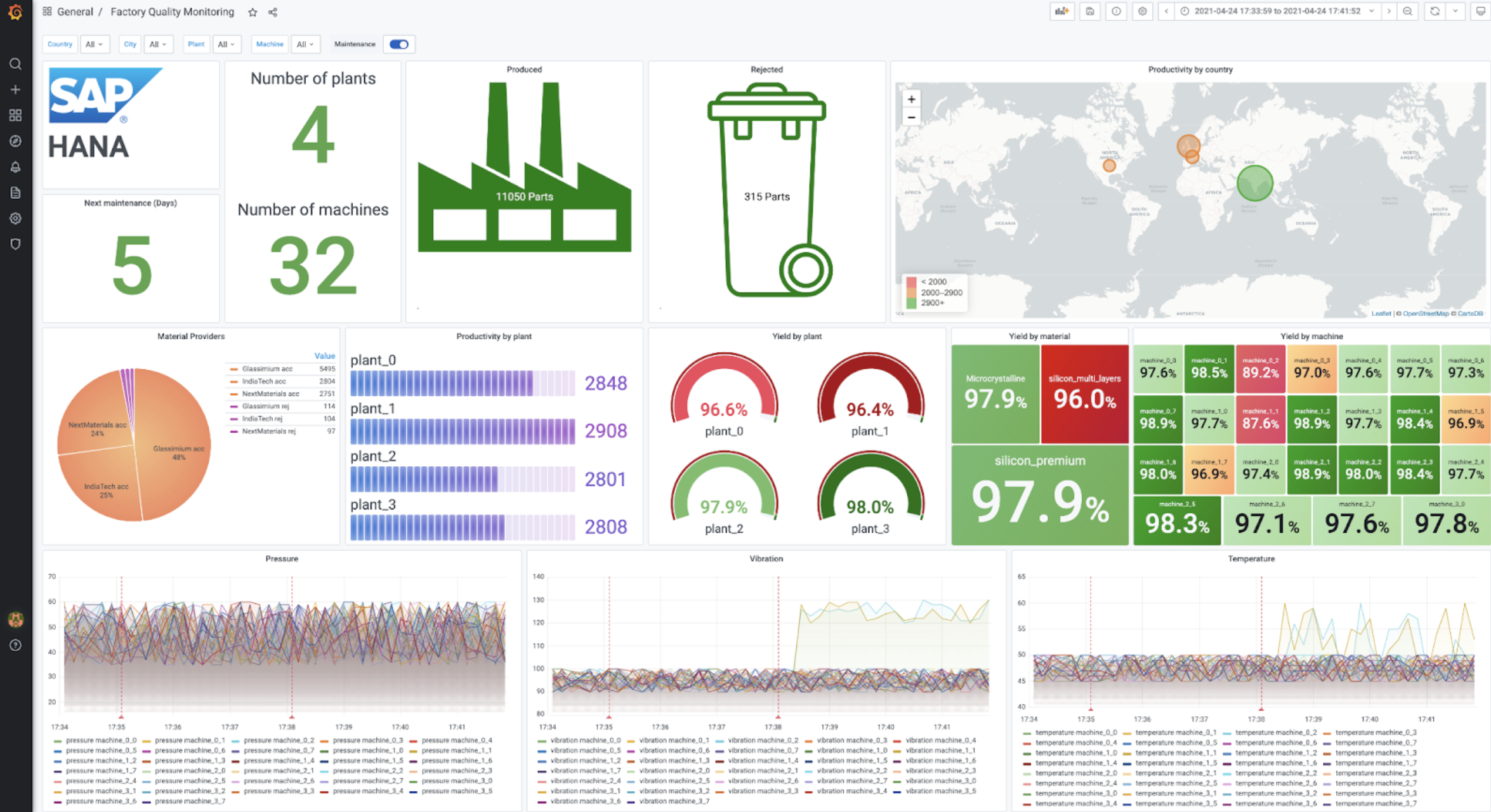Open the search icon in the sidebar
The height and width of the screenshot is (812, 1491).
(15, 64)
